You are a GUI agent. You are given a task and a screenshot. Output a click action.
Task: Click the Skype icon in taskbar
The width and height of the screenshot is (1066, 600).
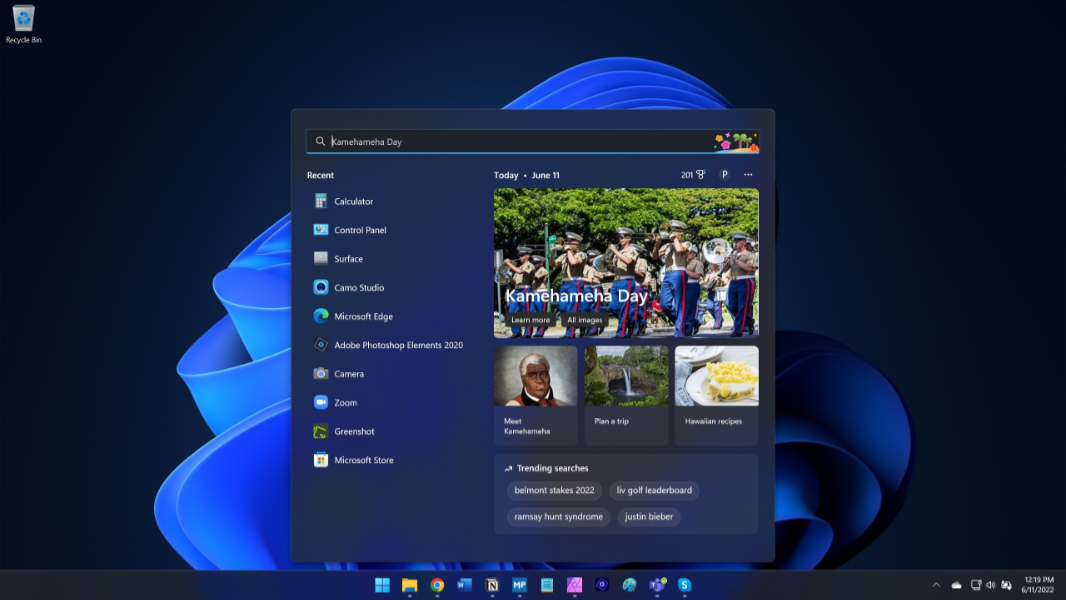click(x=685, y=585)
